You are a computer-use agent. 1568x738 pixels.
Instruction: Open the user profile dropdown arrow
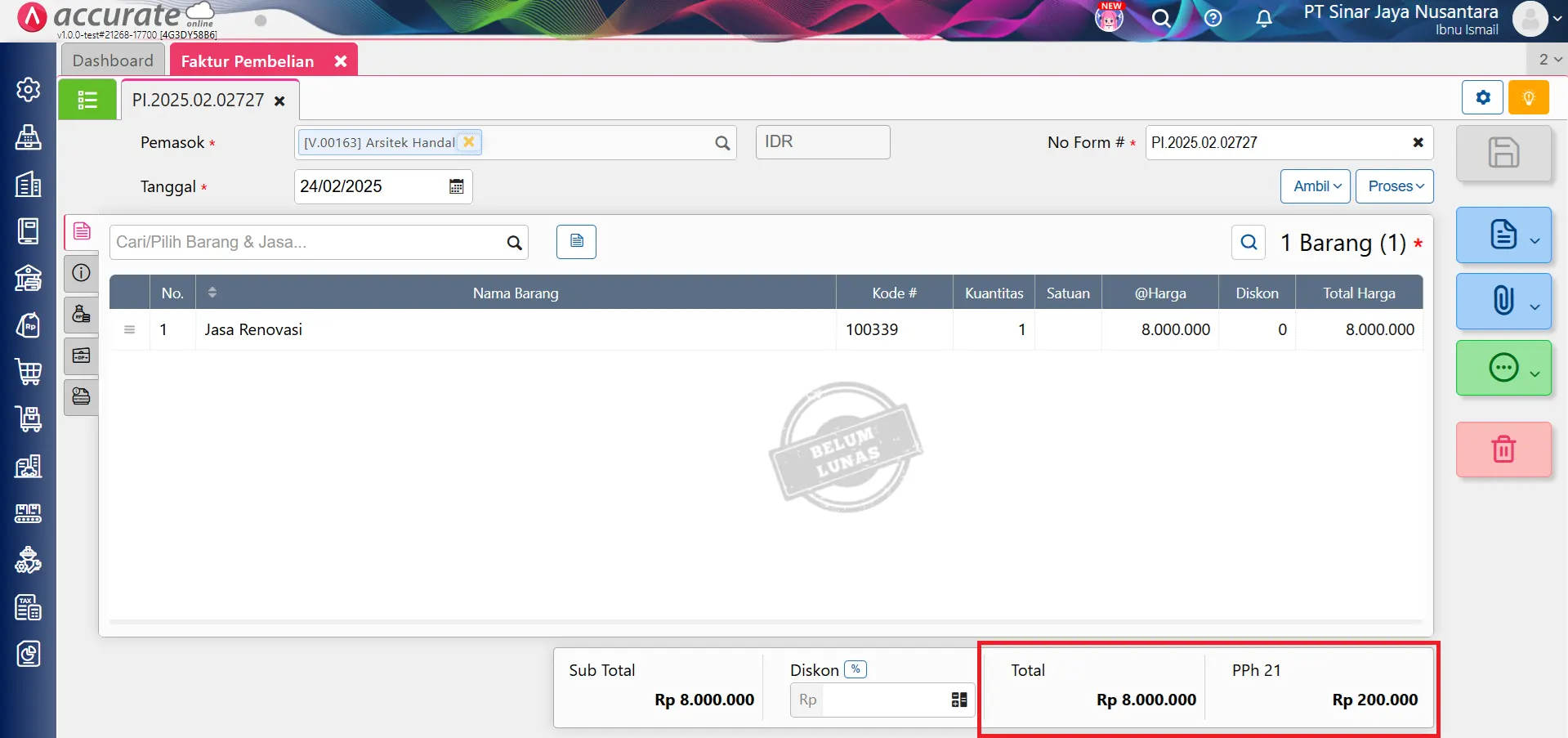[1557, 19]
